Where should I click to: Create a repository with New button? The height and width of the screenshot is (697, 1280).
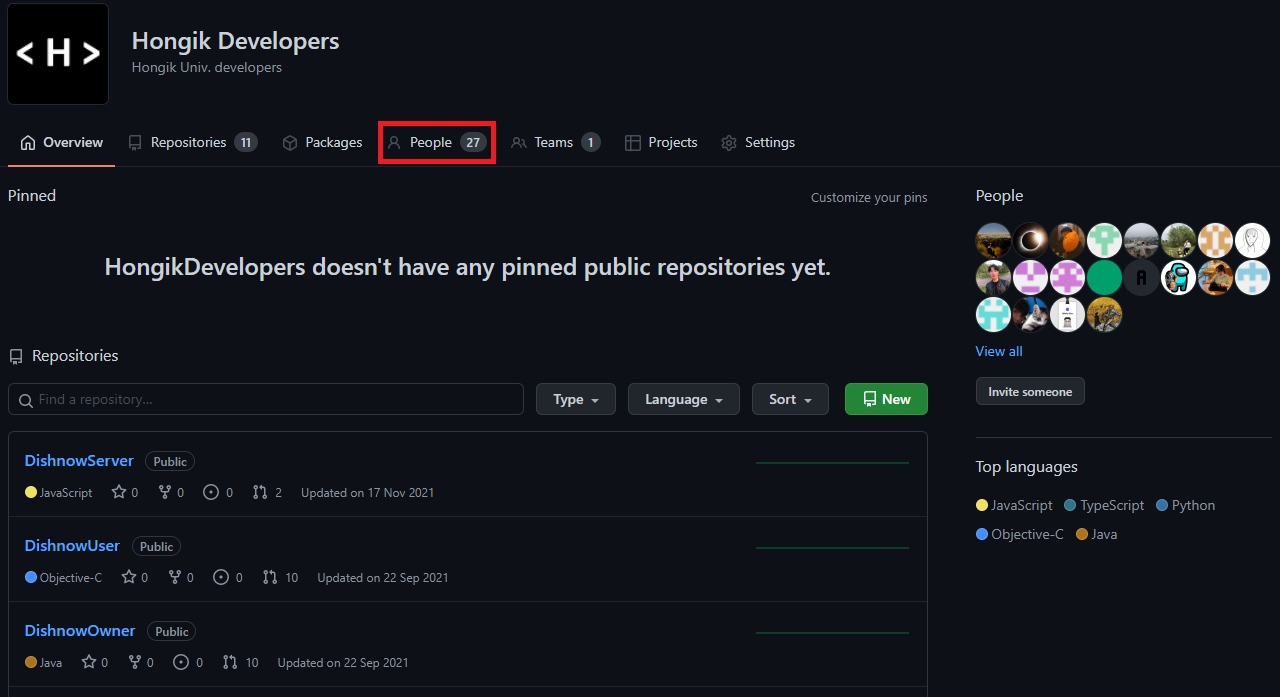886,399
